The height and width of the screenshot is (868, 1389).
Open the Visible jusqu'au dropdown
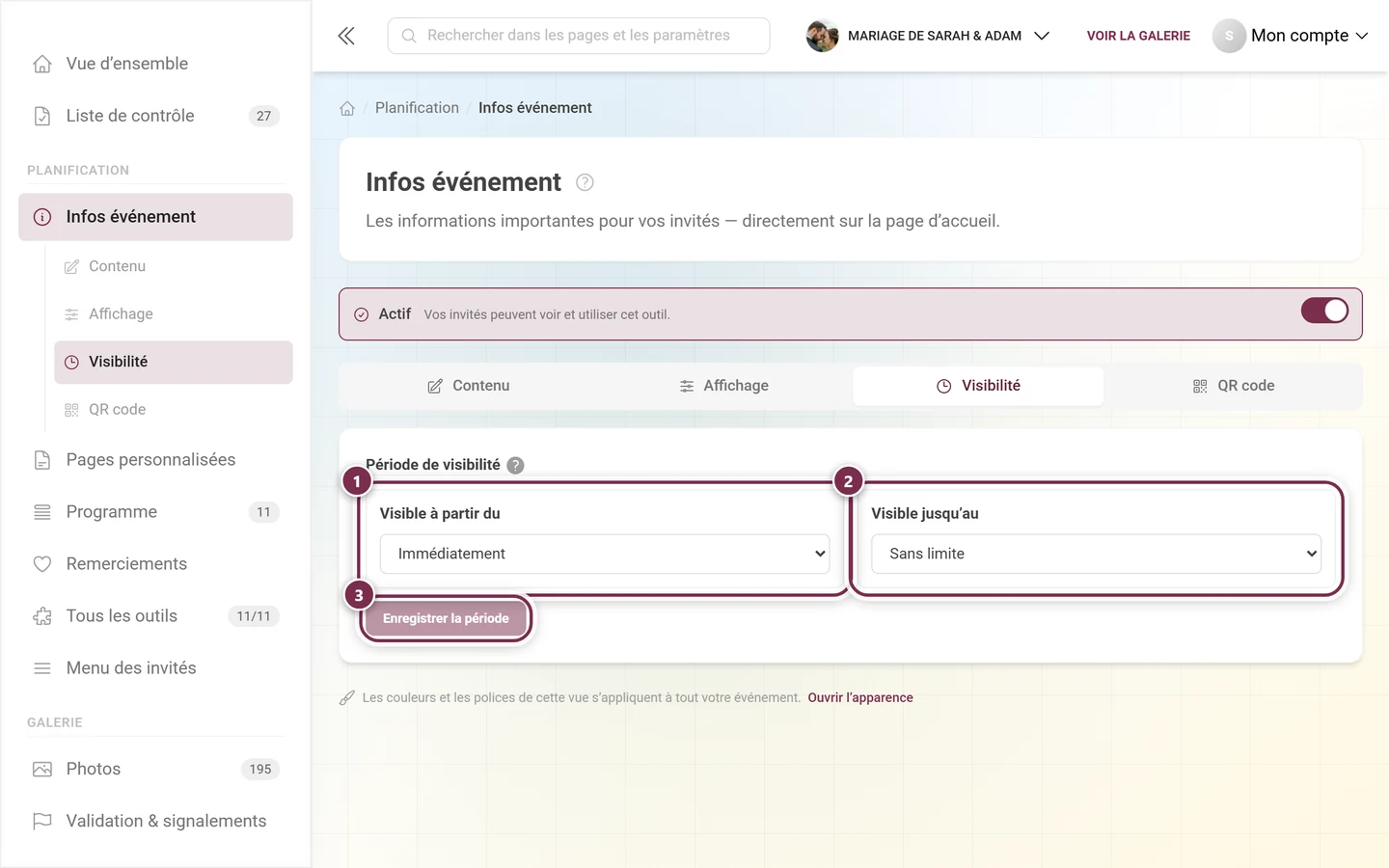1096,554
